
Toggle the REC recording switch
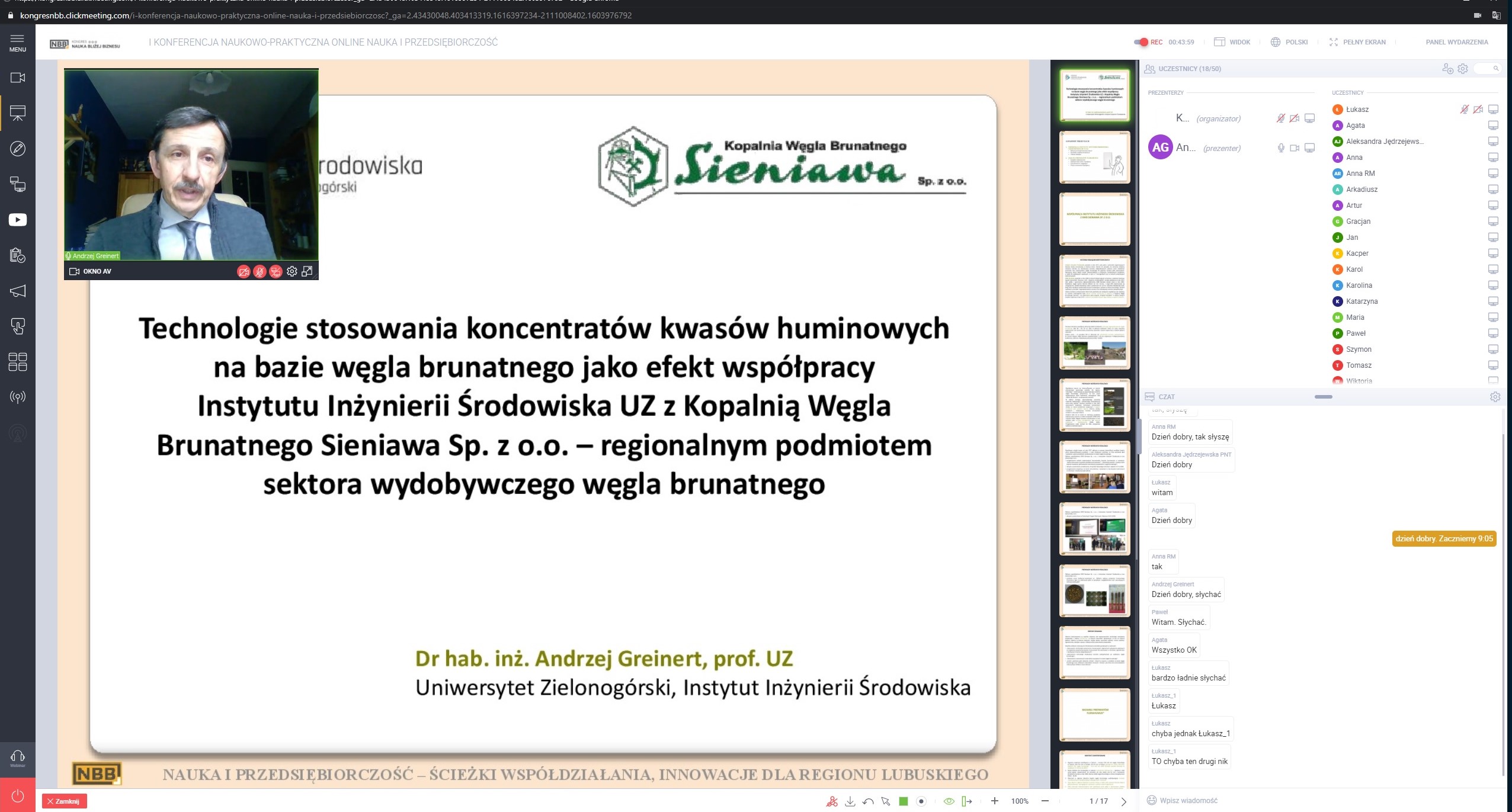[x=1141, y=42]
